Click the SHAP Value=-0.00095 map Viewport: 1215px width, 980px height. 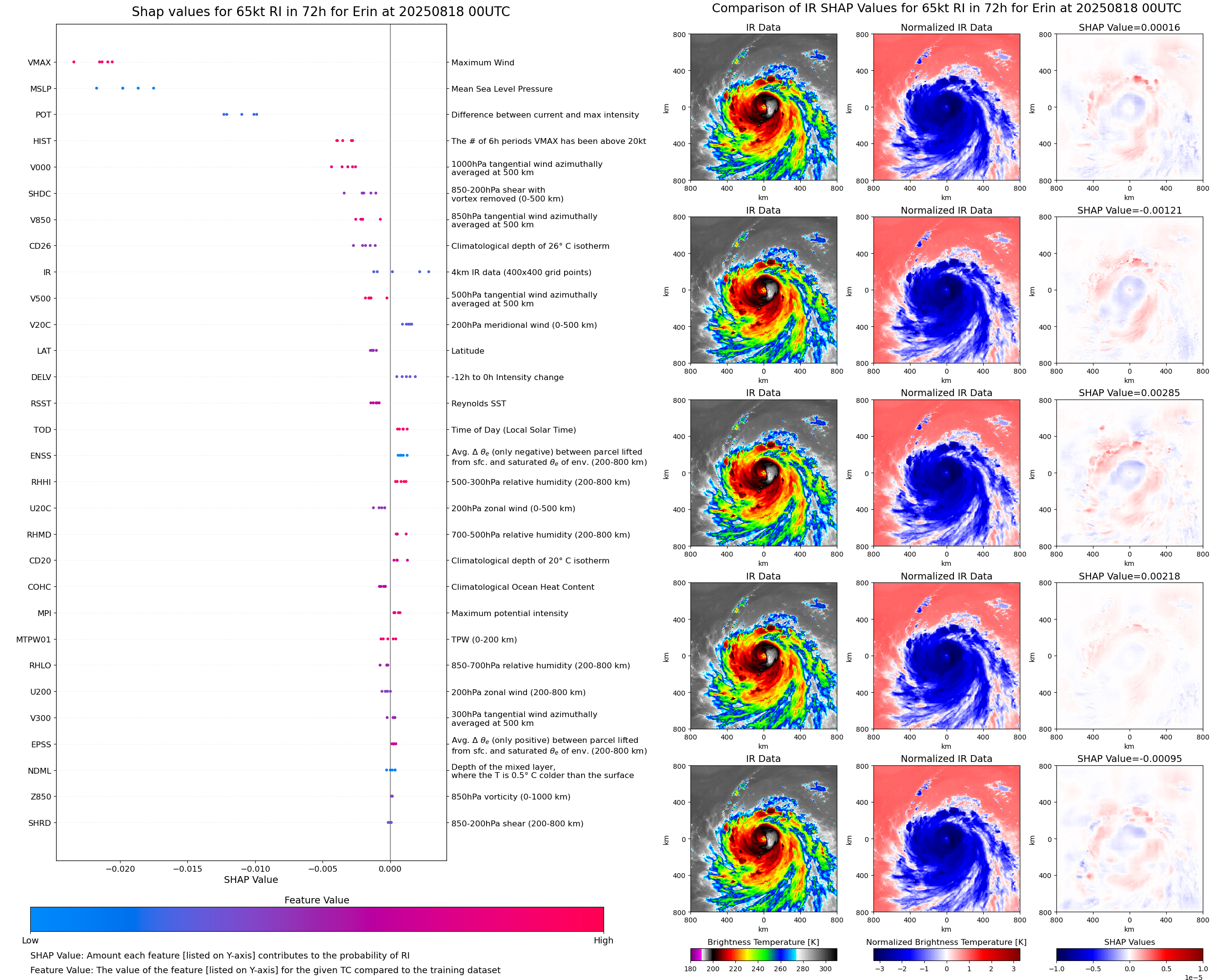coord(1129,839)
